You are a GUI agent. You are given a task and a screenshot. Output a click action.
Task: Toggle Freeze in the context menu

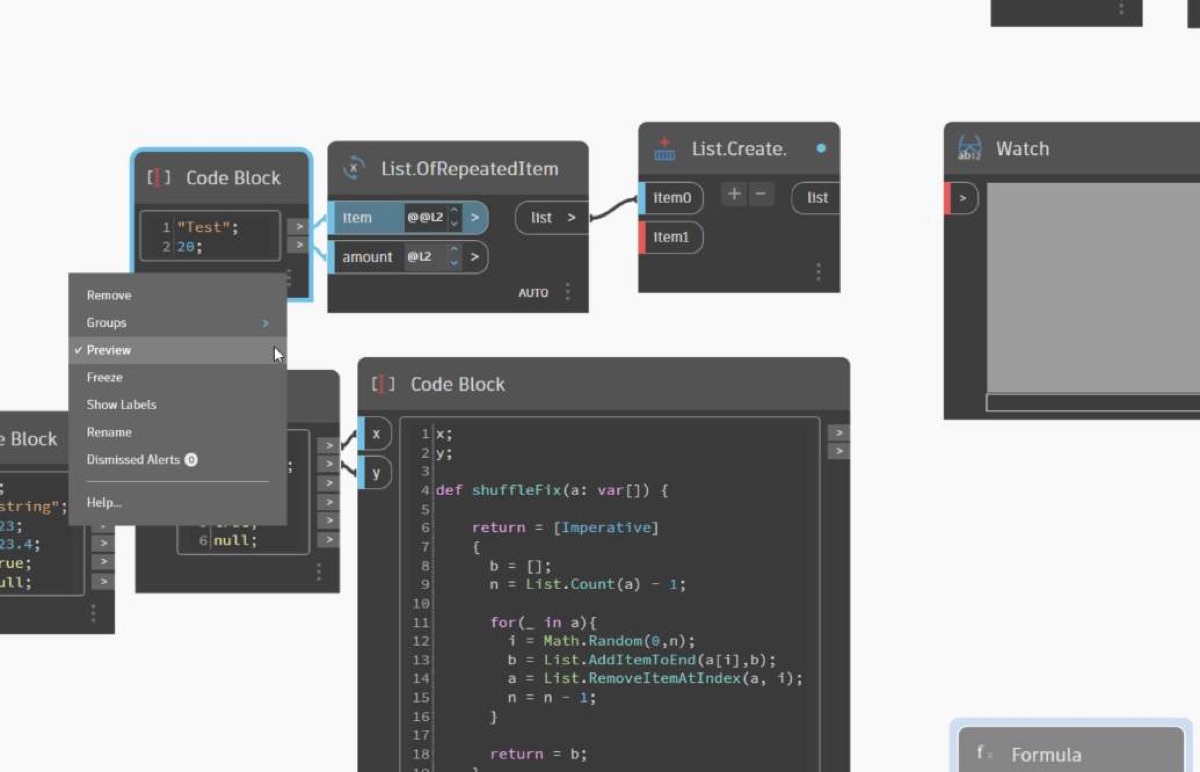(178, 377)
